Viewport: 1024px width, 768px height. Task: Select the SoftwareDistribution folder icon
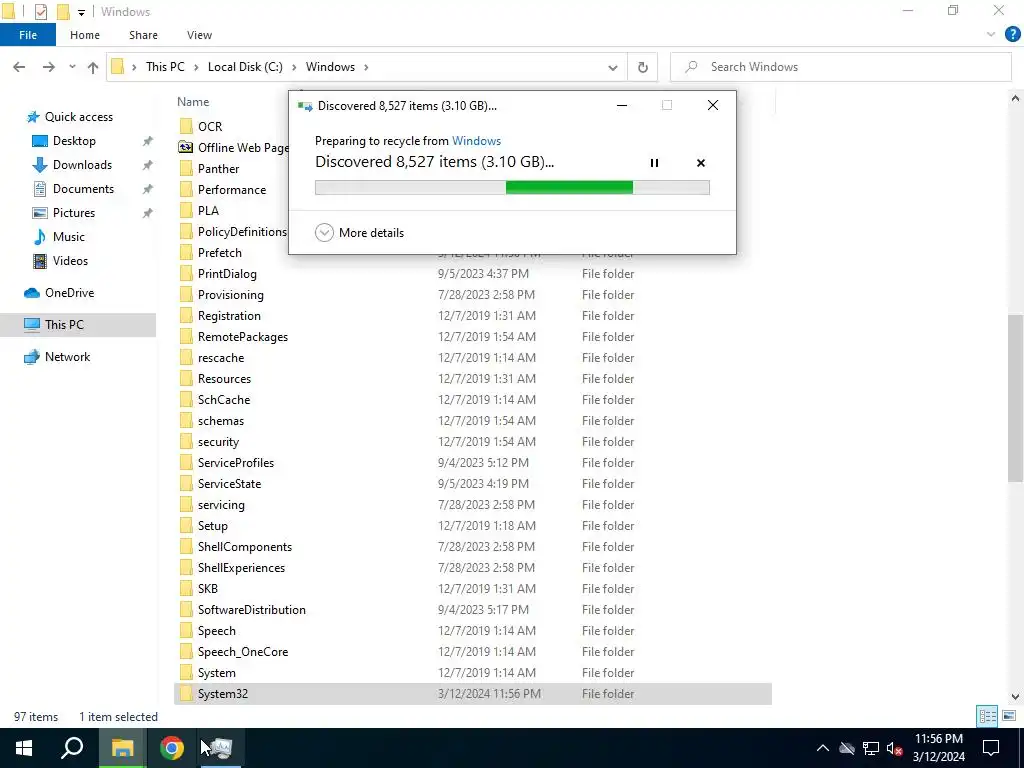click(x=186, y=610)
